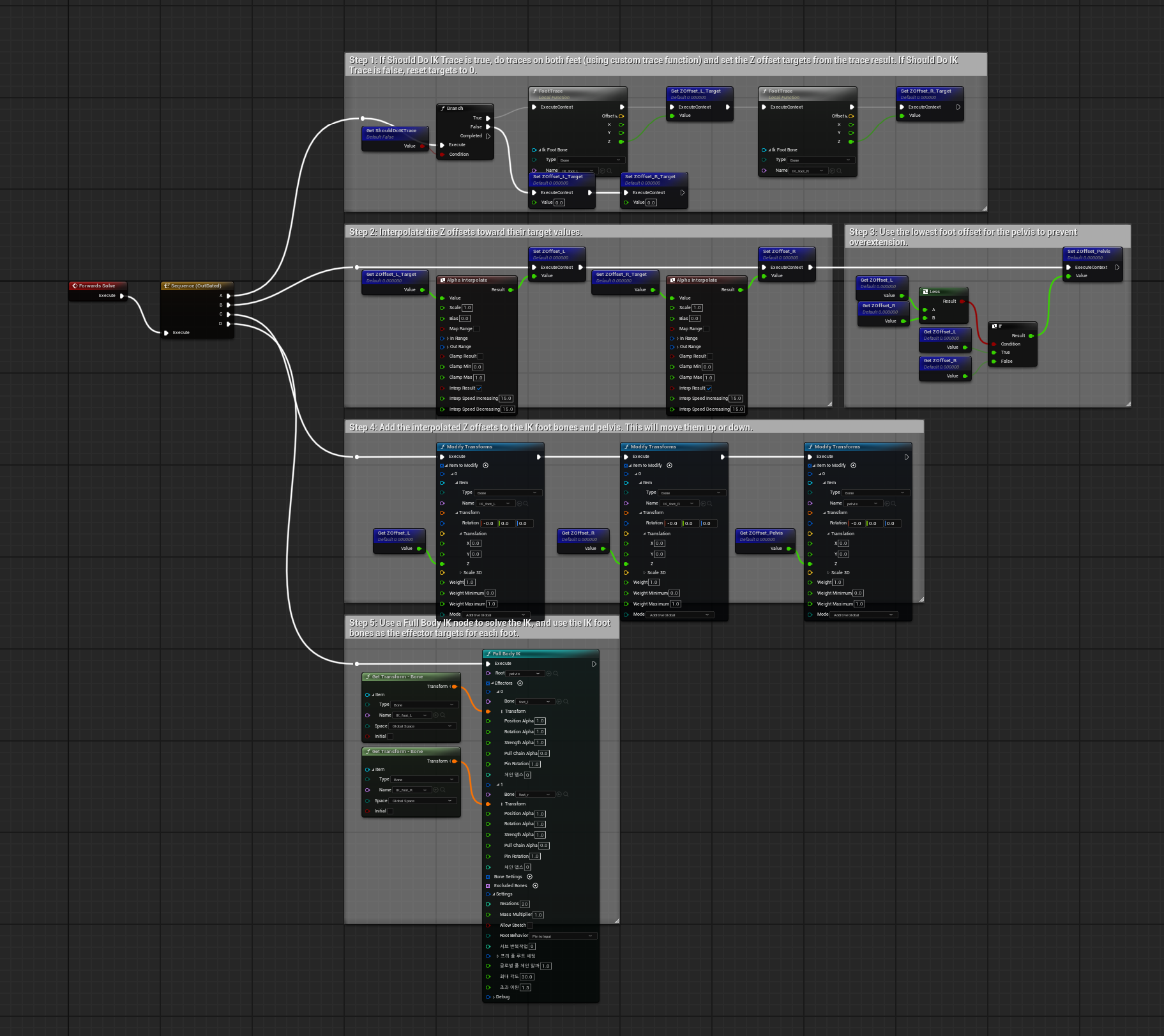Click the search icon beside the pelvis Root field

(x=556, y=673)
